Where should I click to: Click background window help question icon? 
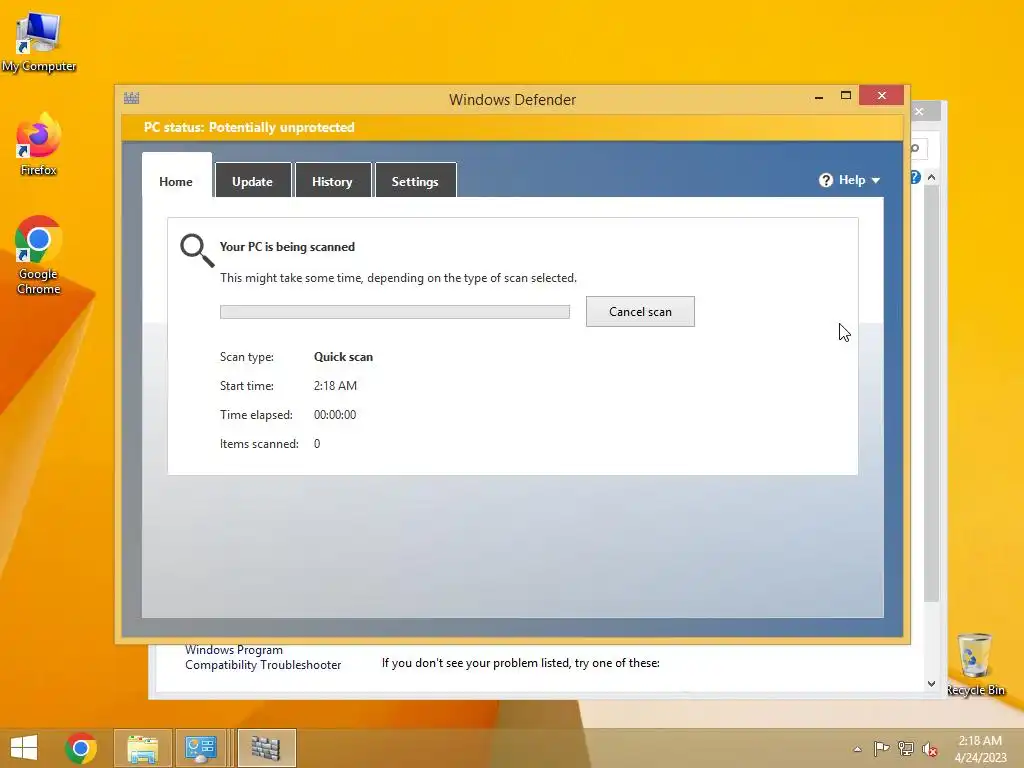[x=916, y=177]
